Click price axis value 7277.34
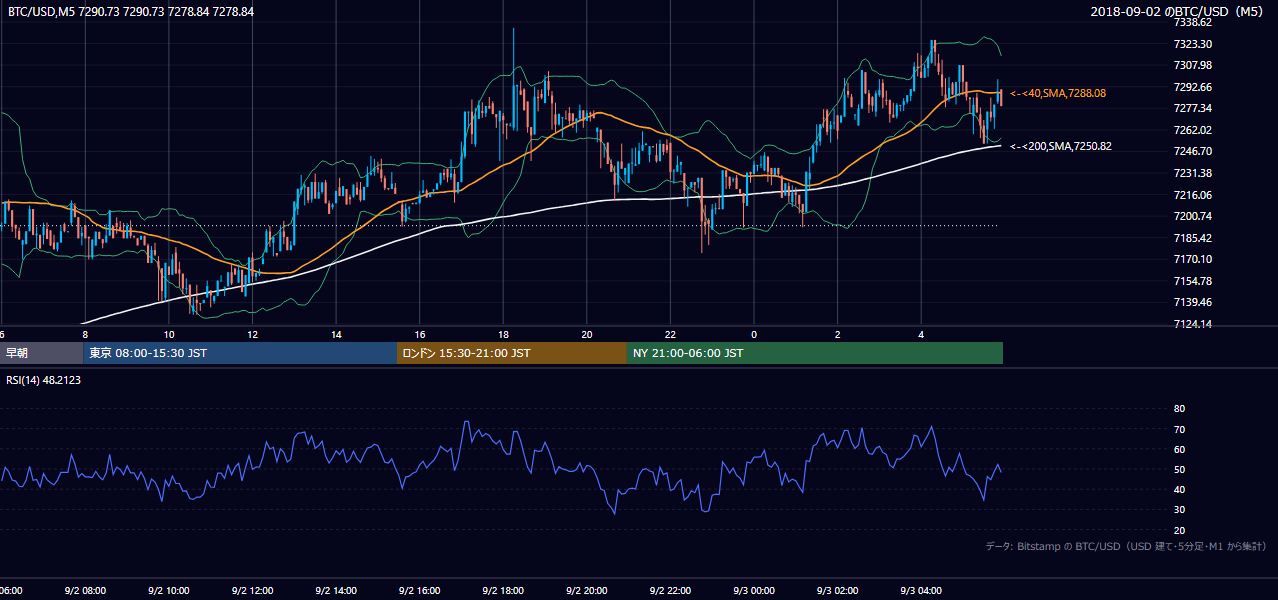1278x600 pixels. click(1193, 108)
